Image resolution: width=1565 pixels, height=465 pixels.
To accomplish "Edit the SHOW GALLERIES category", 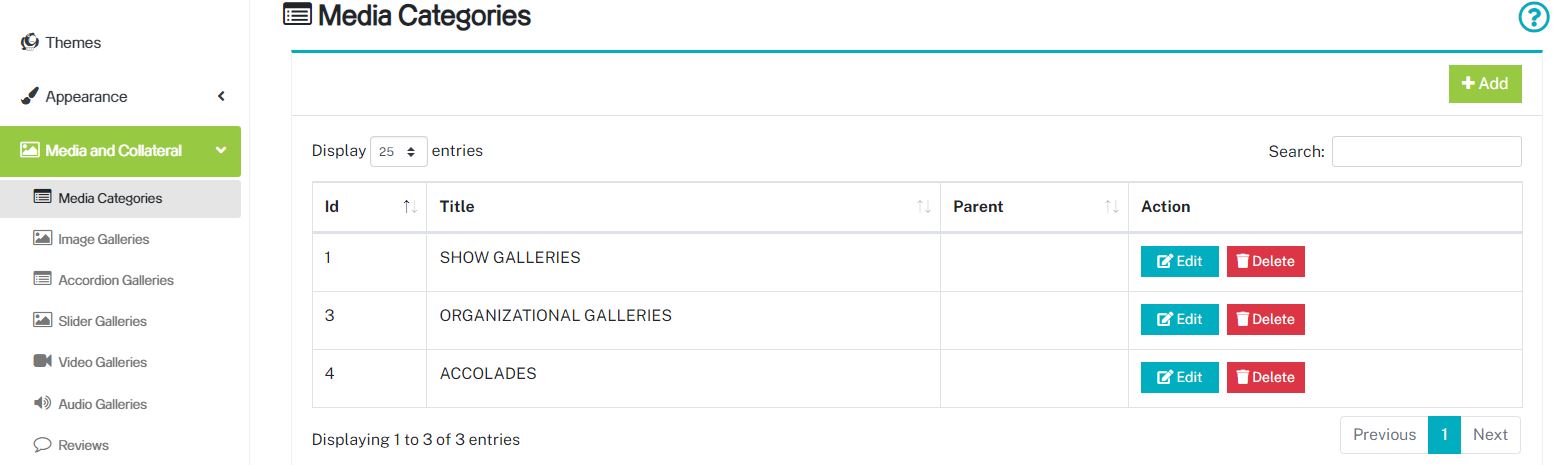I will pyautogui.click(x=1180, y=261).
